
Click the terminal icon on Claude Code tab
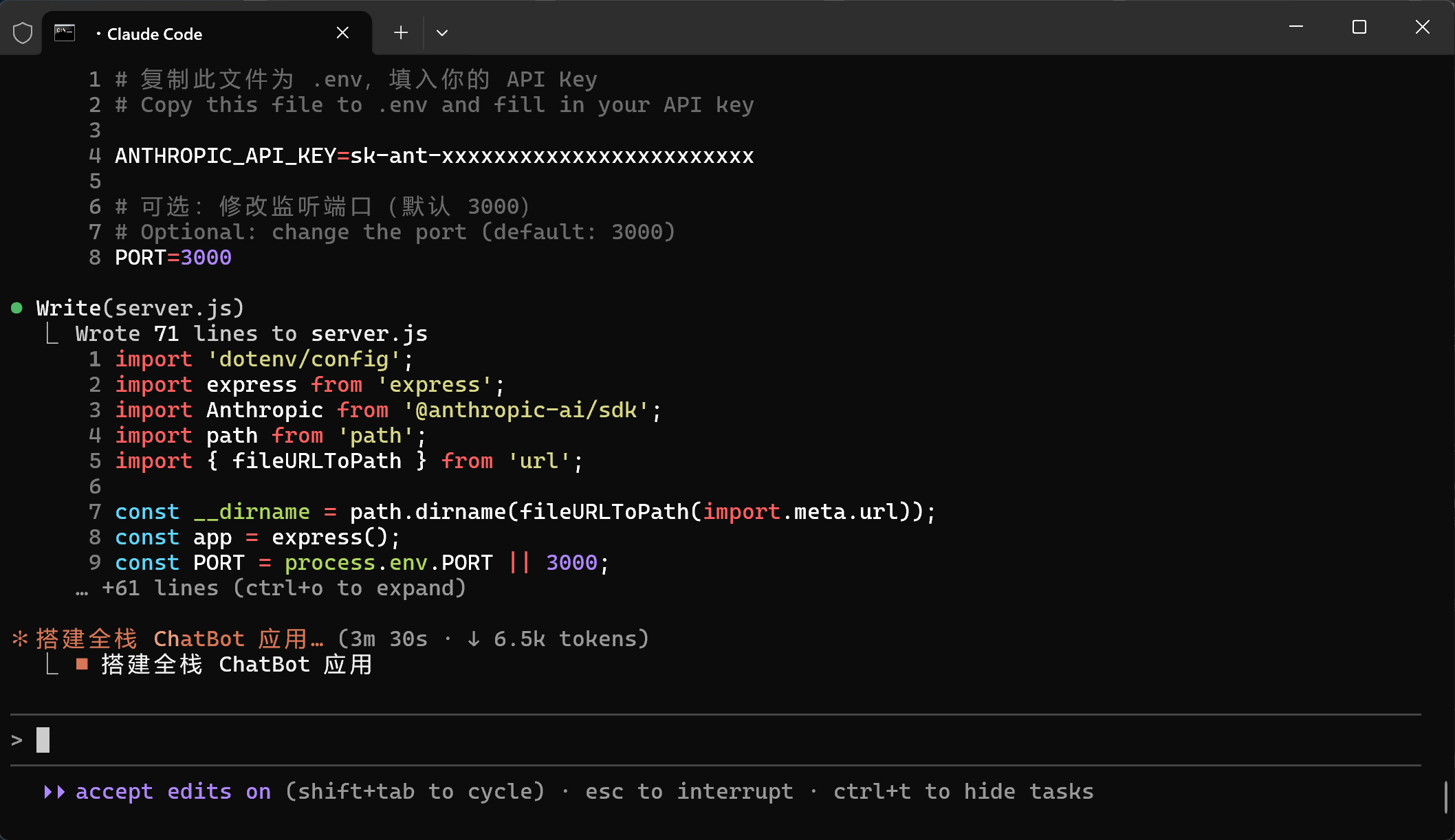(x=65, y=33)
